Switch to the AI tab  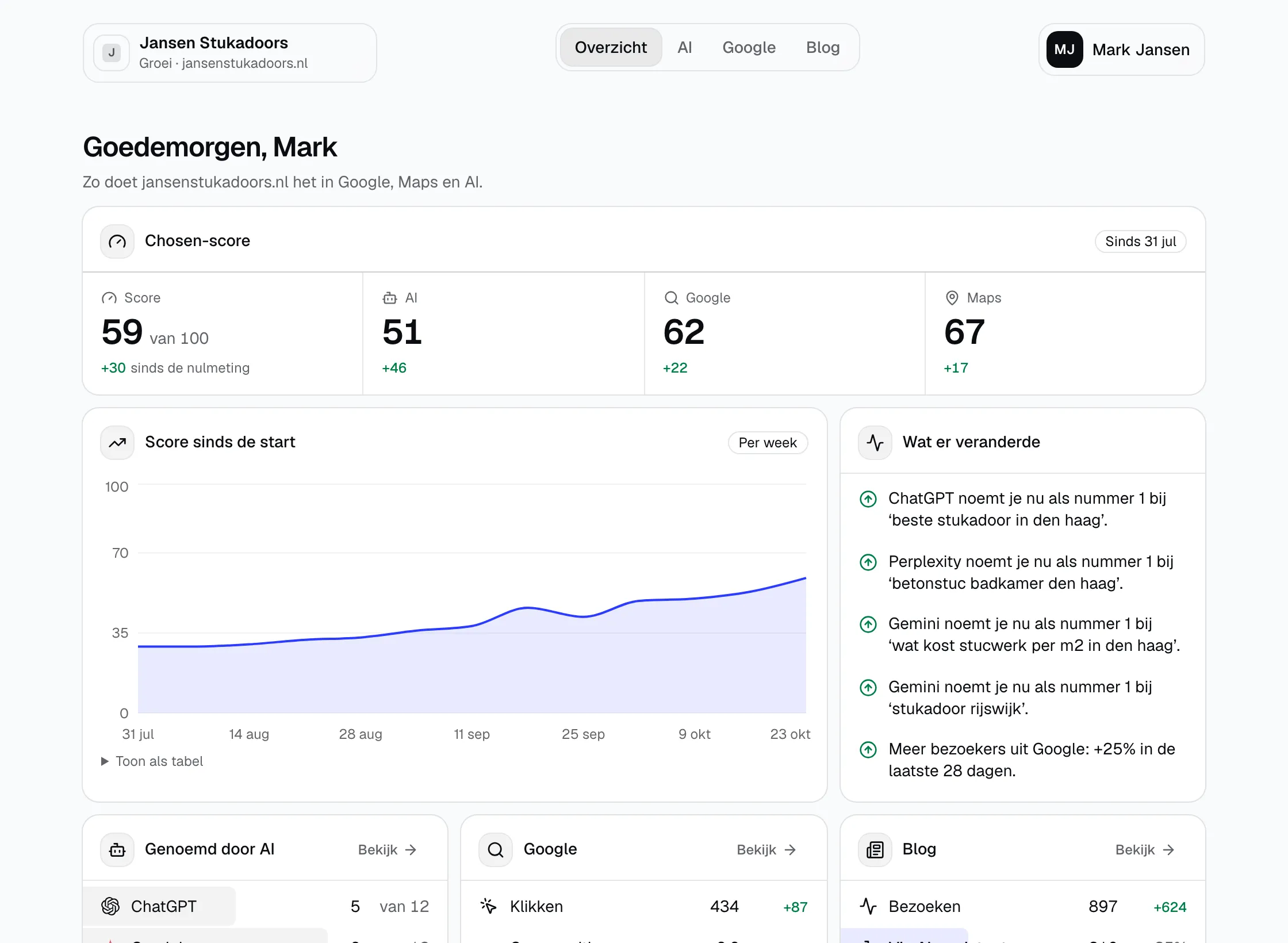pyautogui.click(x=684, y=47)
